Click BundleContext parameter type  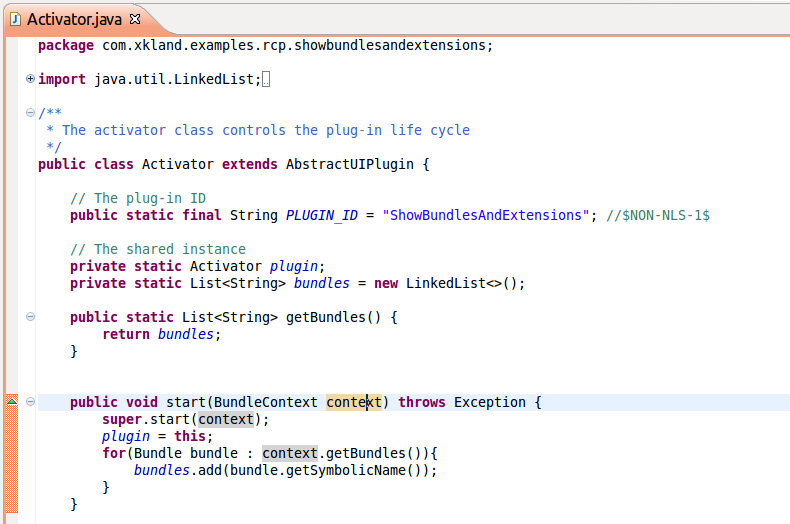266,402
